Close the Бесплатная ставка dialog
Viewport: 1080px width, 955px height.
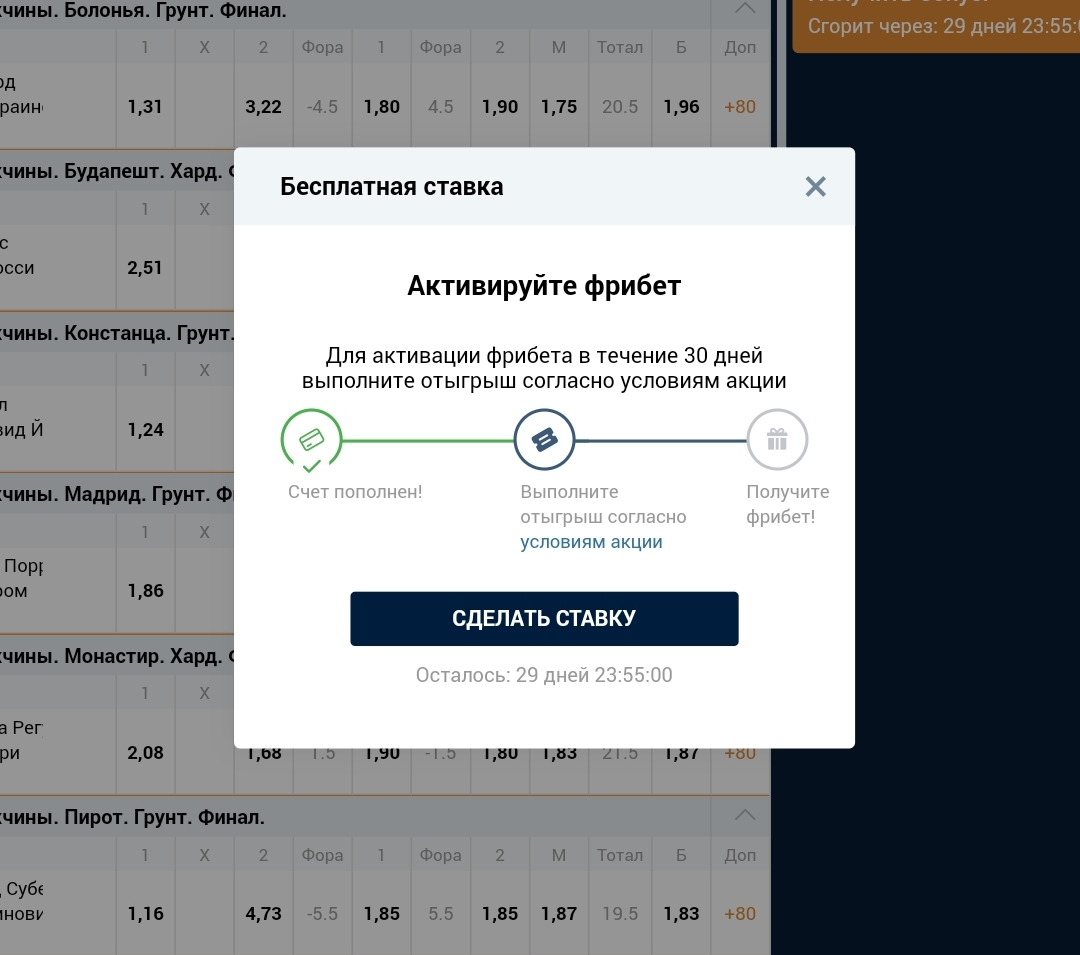click(815, 187)
